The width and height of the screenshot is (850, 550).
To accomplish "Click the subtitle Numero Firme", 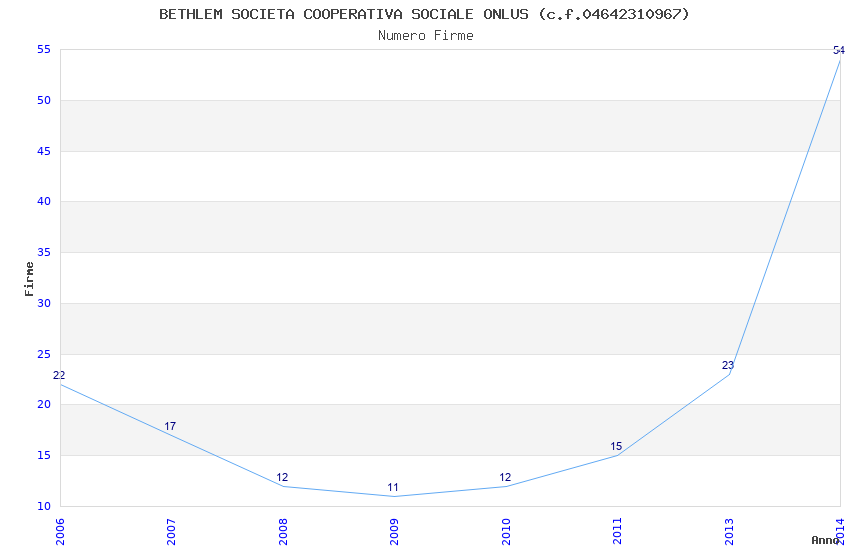I will 426,36.
